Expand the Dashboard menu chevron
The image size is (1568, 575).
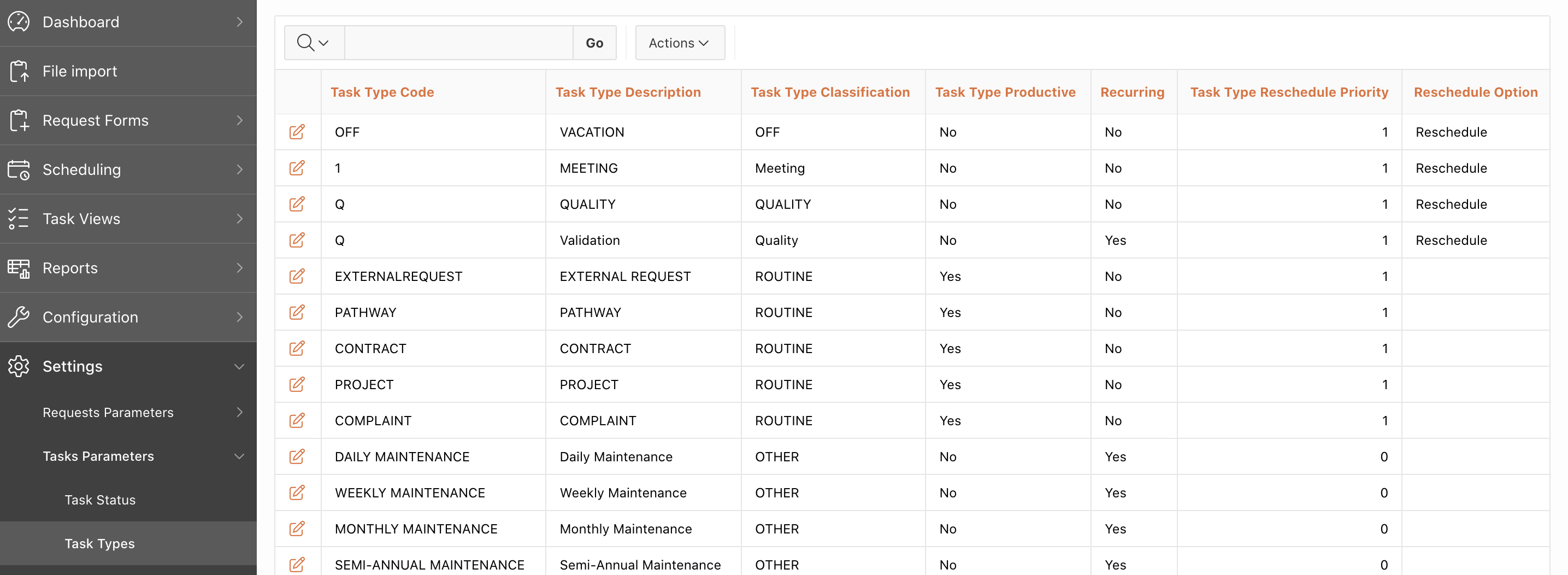[240, 22]
